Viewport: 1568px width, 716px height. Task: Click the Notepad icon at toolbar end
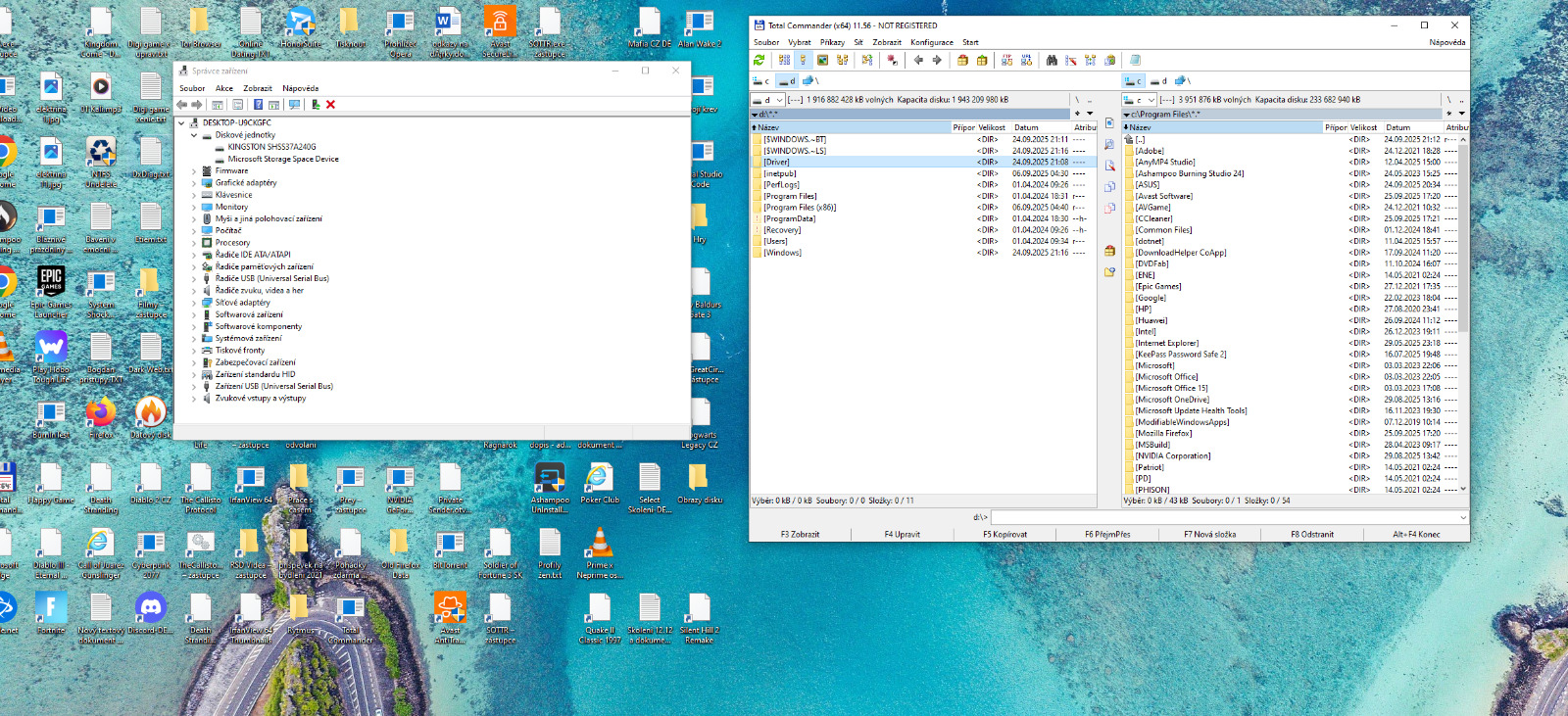[1135, 61]
